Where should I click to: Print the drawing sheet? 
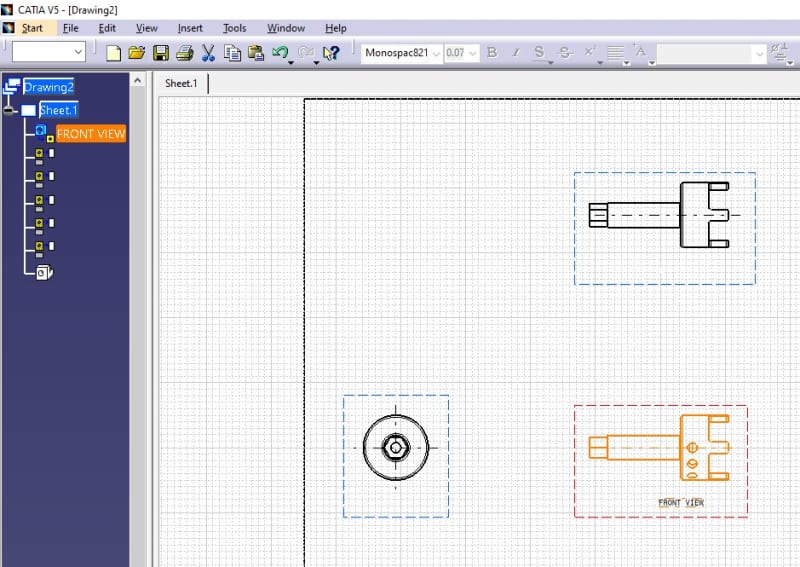click(x=184, y=53)
